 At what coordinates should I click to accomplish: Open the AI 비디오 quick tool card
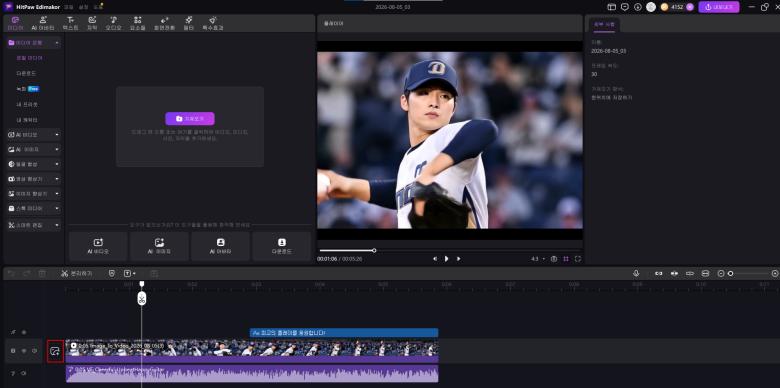98,246
